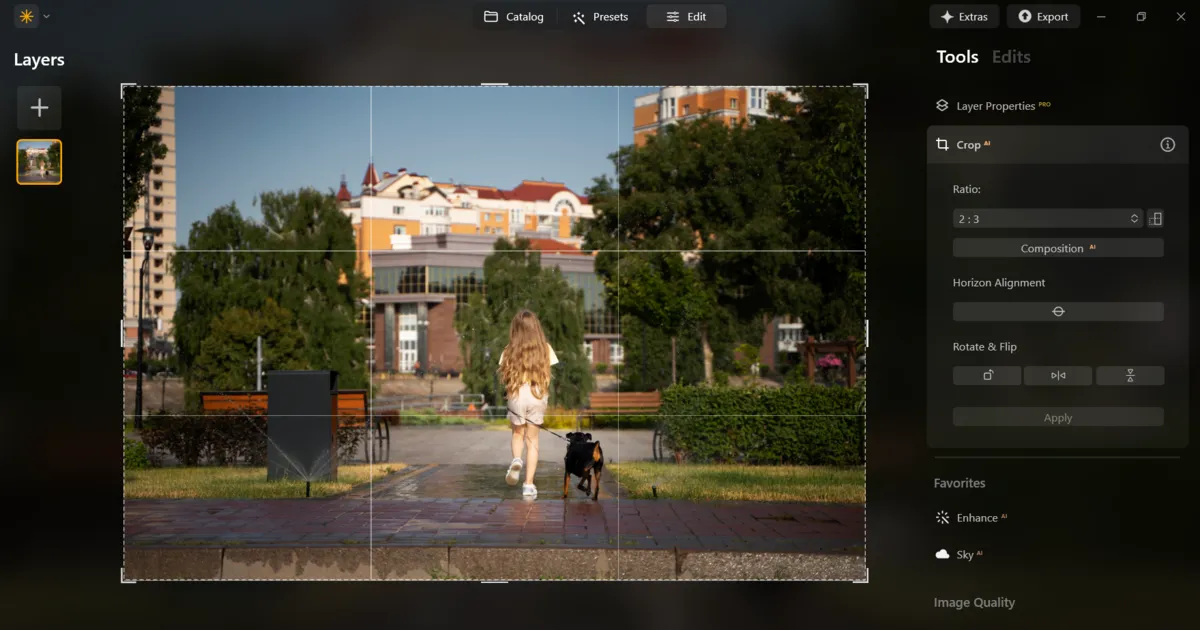Flip the image horizontally
This screenshot has width=1200, height=630.
pyautogui.click(x=1058, y=375)
